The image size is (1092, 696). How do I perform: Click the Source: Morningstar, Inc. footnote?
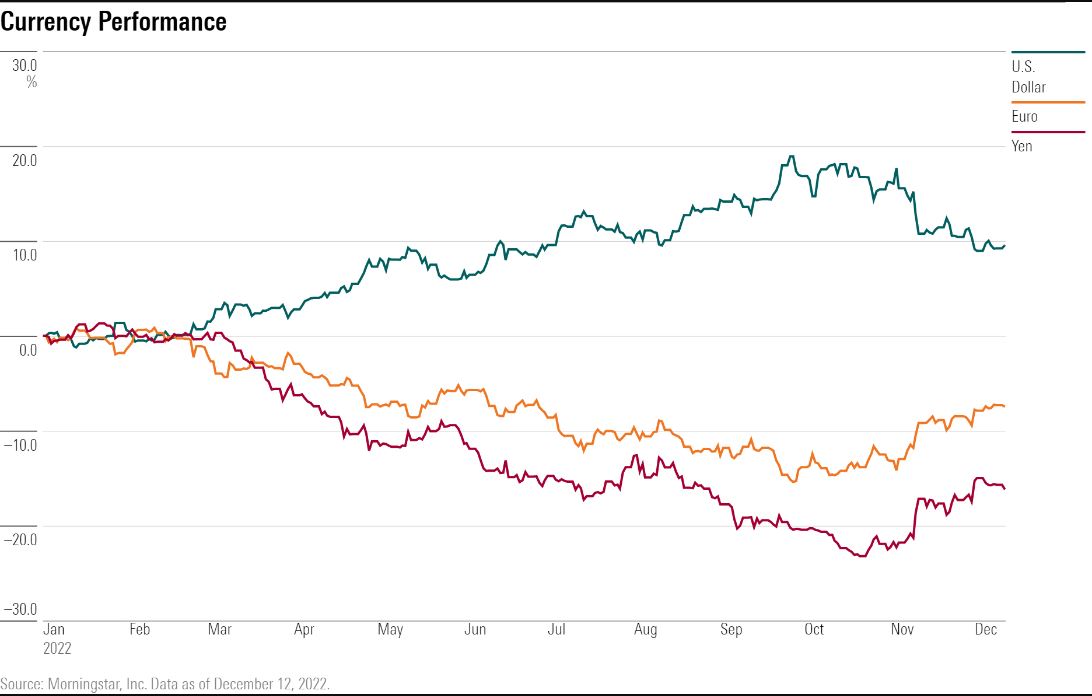click(165, 685)
